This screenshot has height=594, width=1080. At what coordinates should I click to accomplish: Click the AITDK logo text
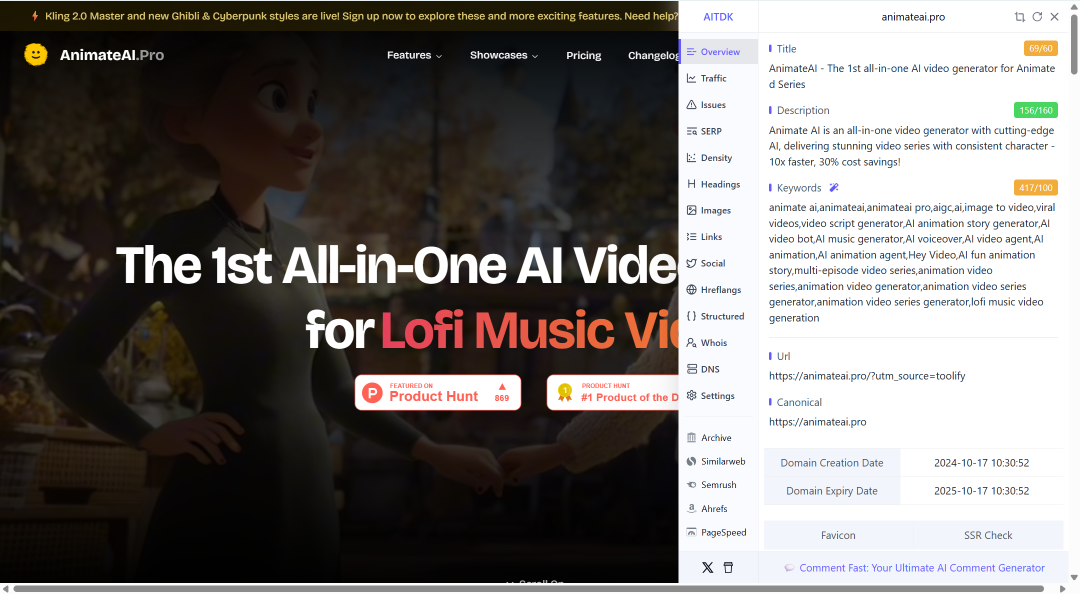tap(718, 17)
